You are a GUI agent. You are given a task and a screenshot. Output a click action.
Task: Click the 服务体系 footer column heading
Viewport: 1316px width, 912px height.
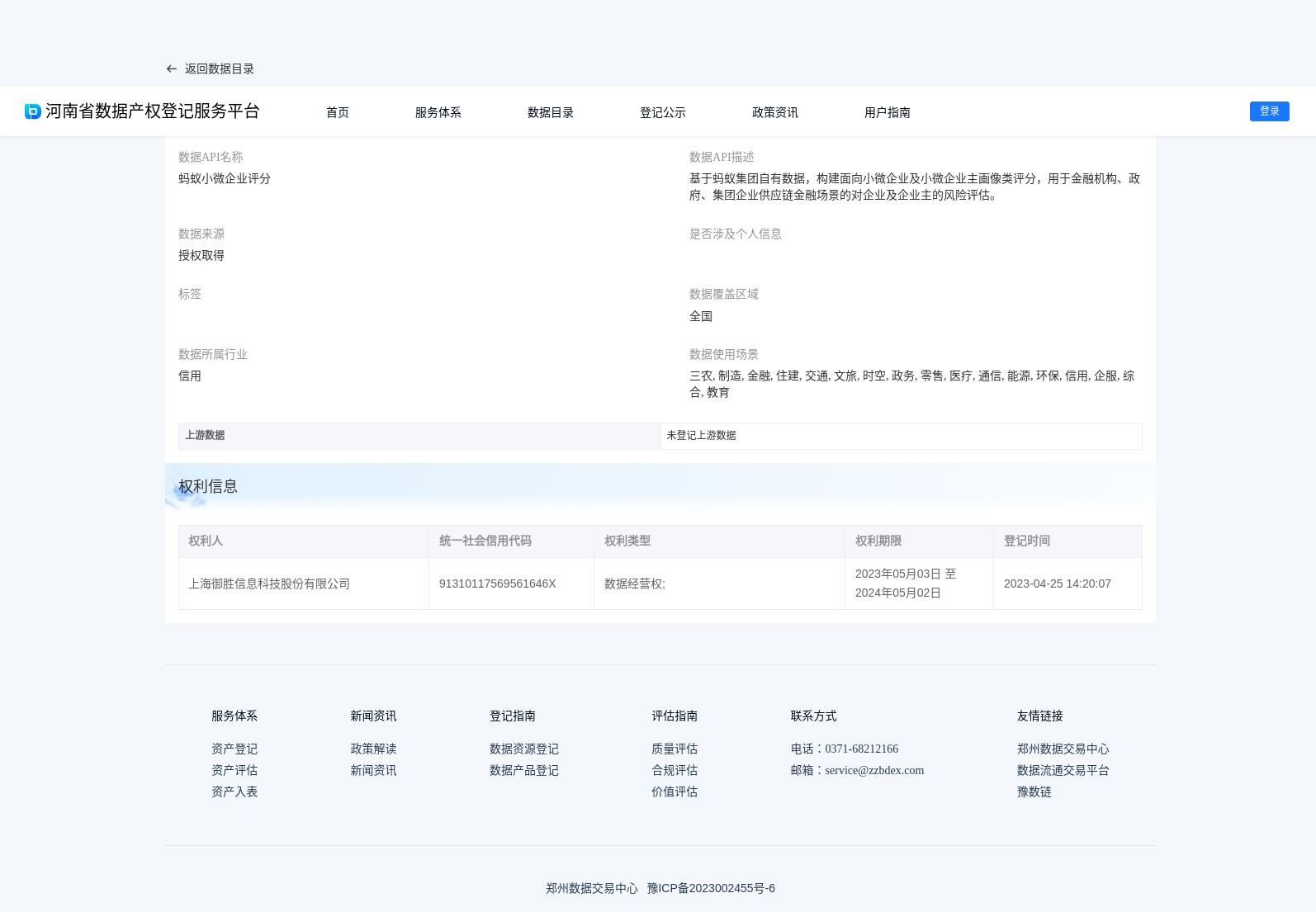(234, 716)
